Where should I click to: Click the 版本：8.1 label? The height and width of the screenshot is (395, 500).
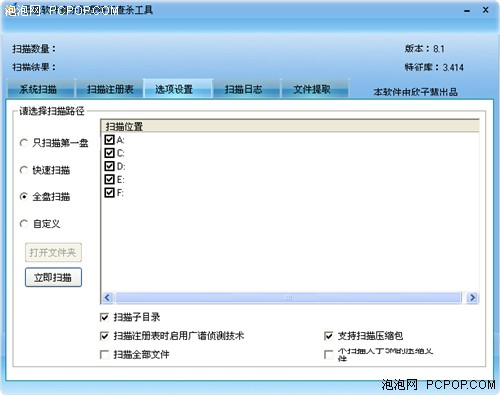[x=425, y=49]
